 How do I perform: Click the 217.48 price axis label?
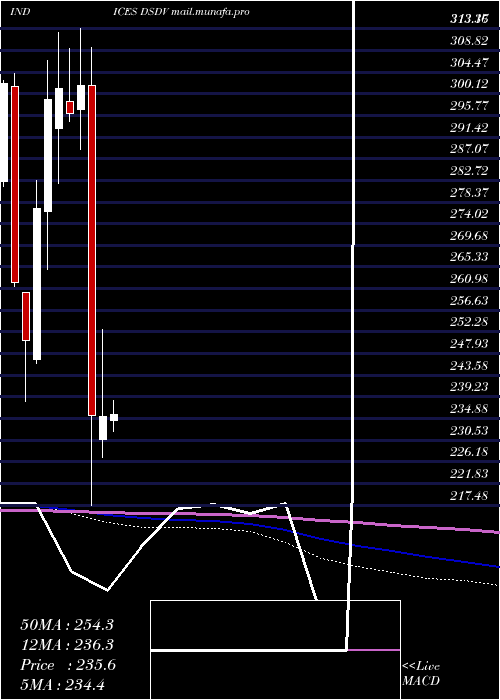click(469, 495)
